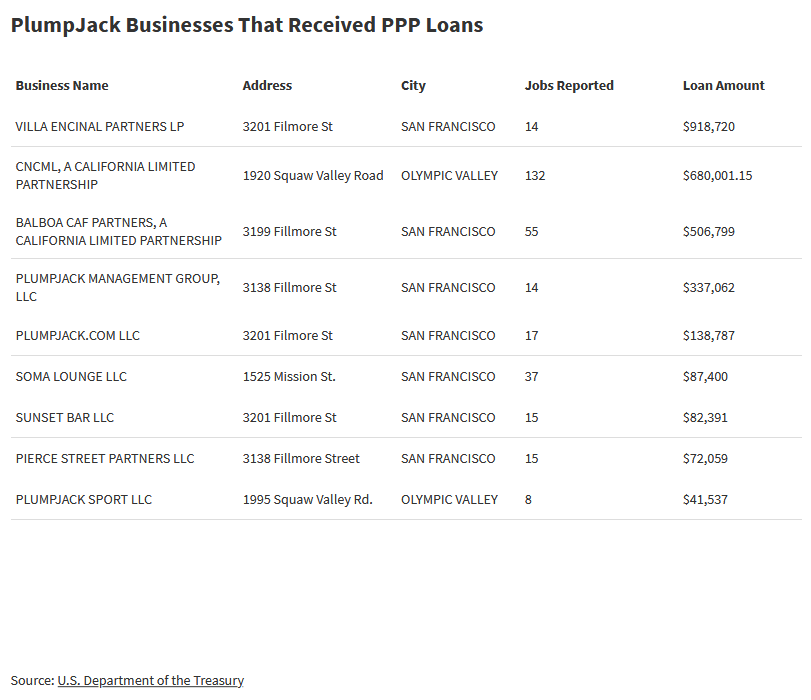The width and height of the screenshot is (811, 700).
Task: Click the City column header
Action: [x=413, y=86]
